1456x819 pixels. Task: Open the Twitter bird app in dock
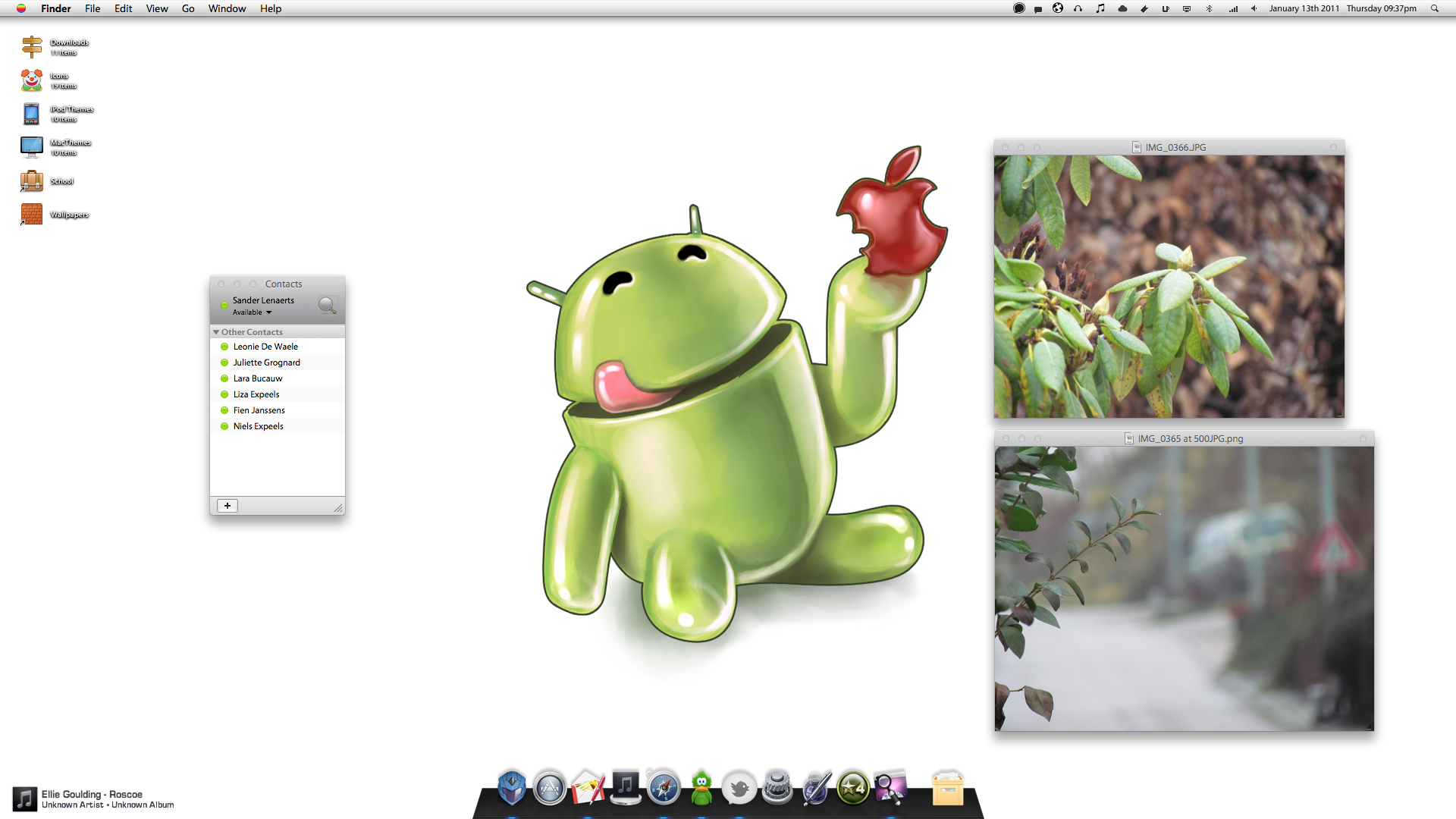739,789
